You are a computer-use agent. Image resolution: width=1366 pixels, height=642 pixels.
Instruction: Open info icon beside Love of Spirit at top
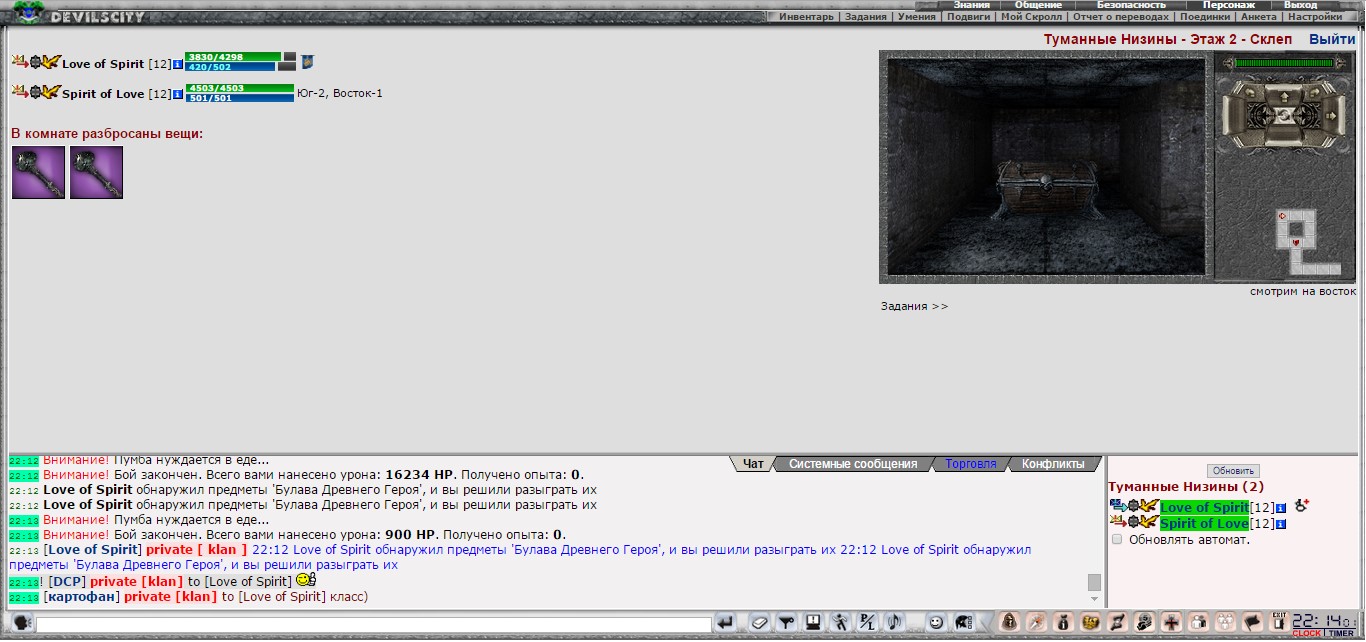click(x=178, y=64)
